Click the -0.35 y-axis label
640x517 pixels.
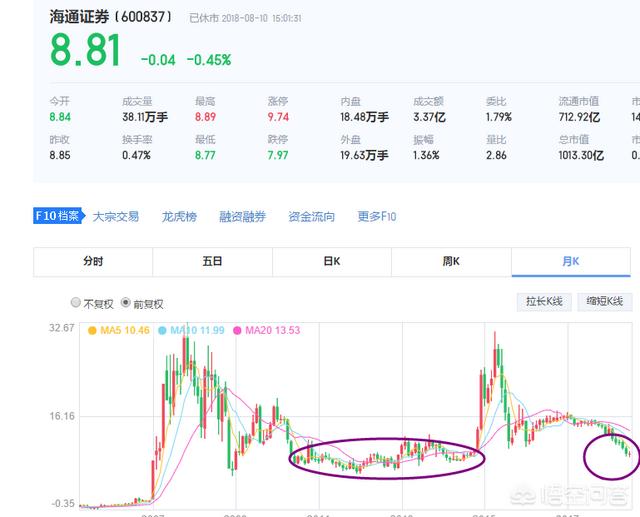63,504
